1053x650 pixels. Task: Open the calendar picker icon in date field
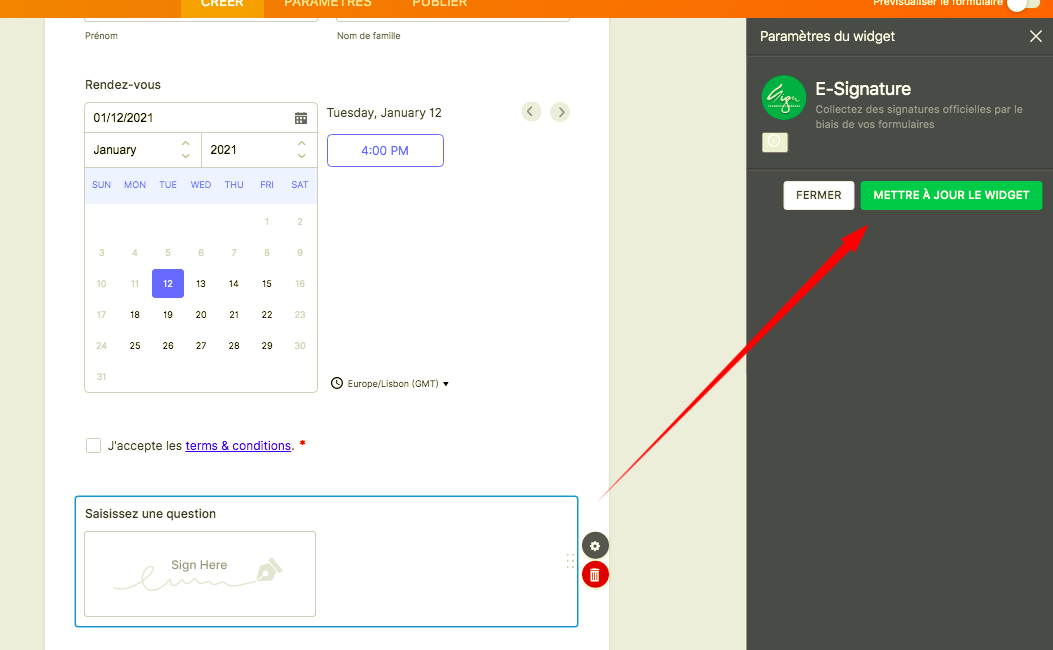tap(301, 118)
